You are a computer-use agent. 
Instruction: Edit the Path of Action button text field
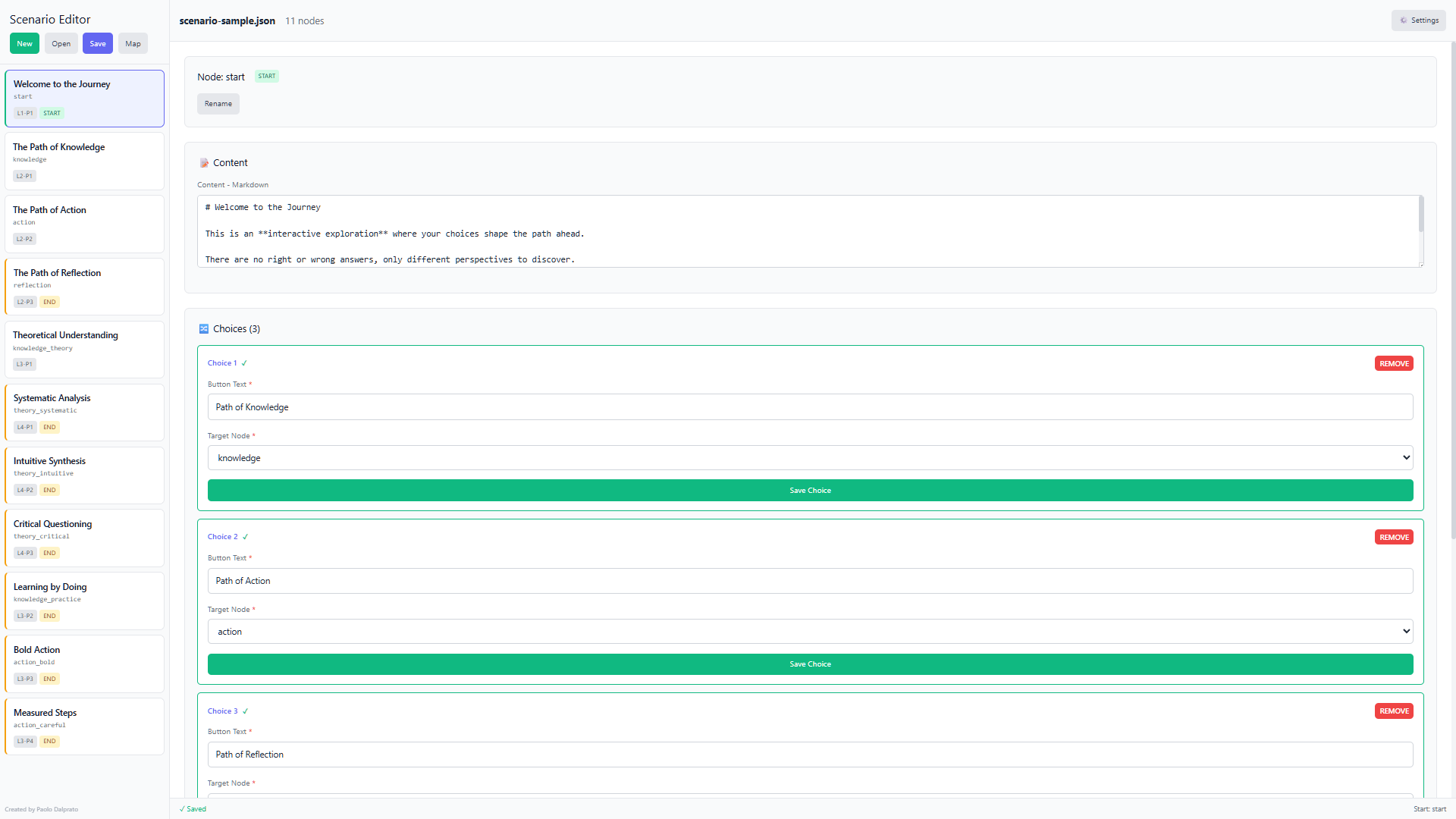[x=810, y=581]
